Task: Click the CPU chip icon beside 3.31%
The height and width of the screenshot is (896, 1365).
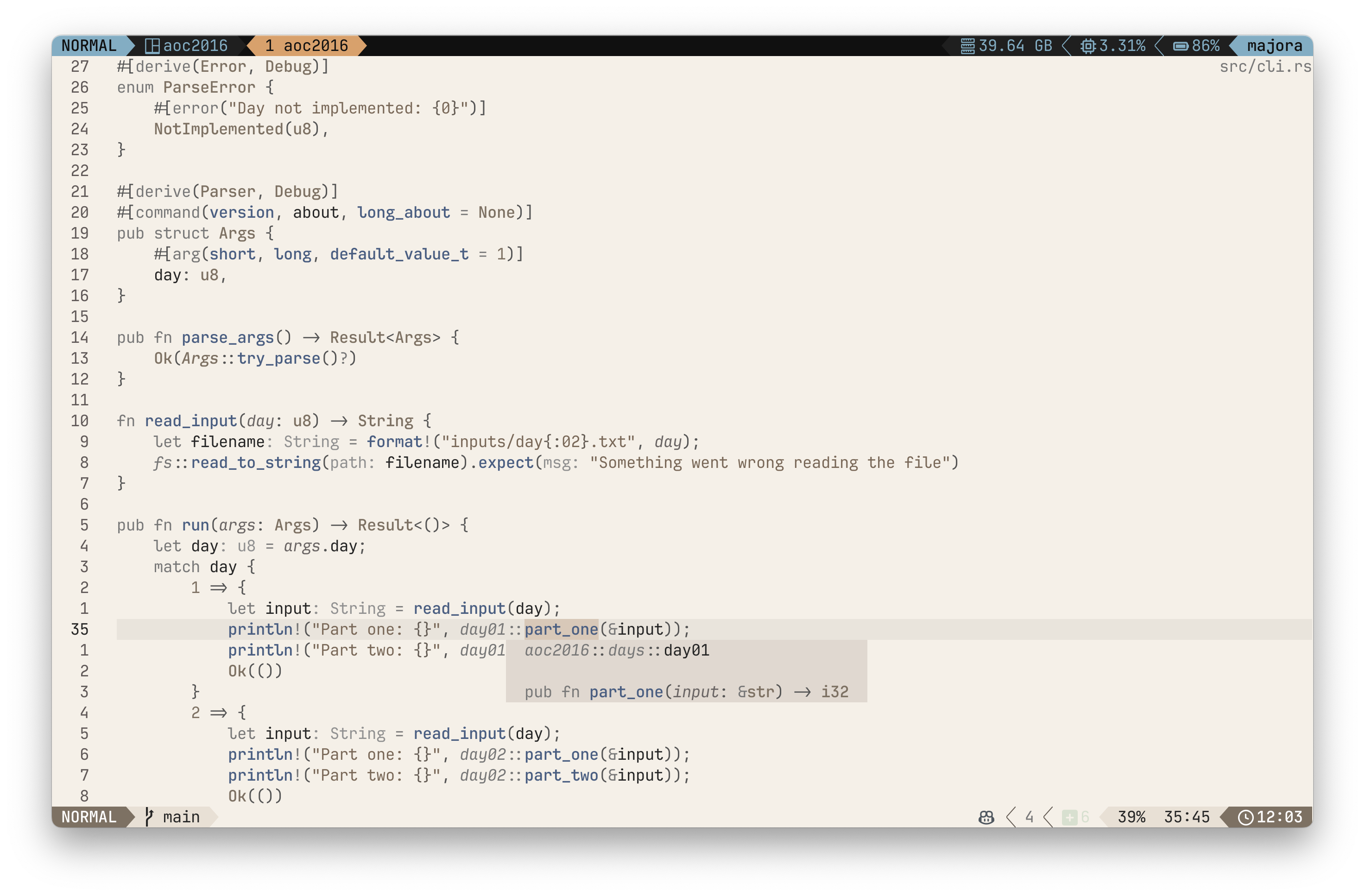Action: click(1088, 46)
